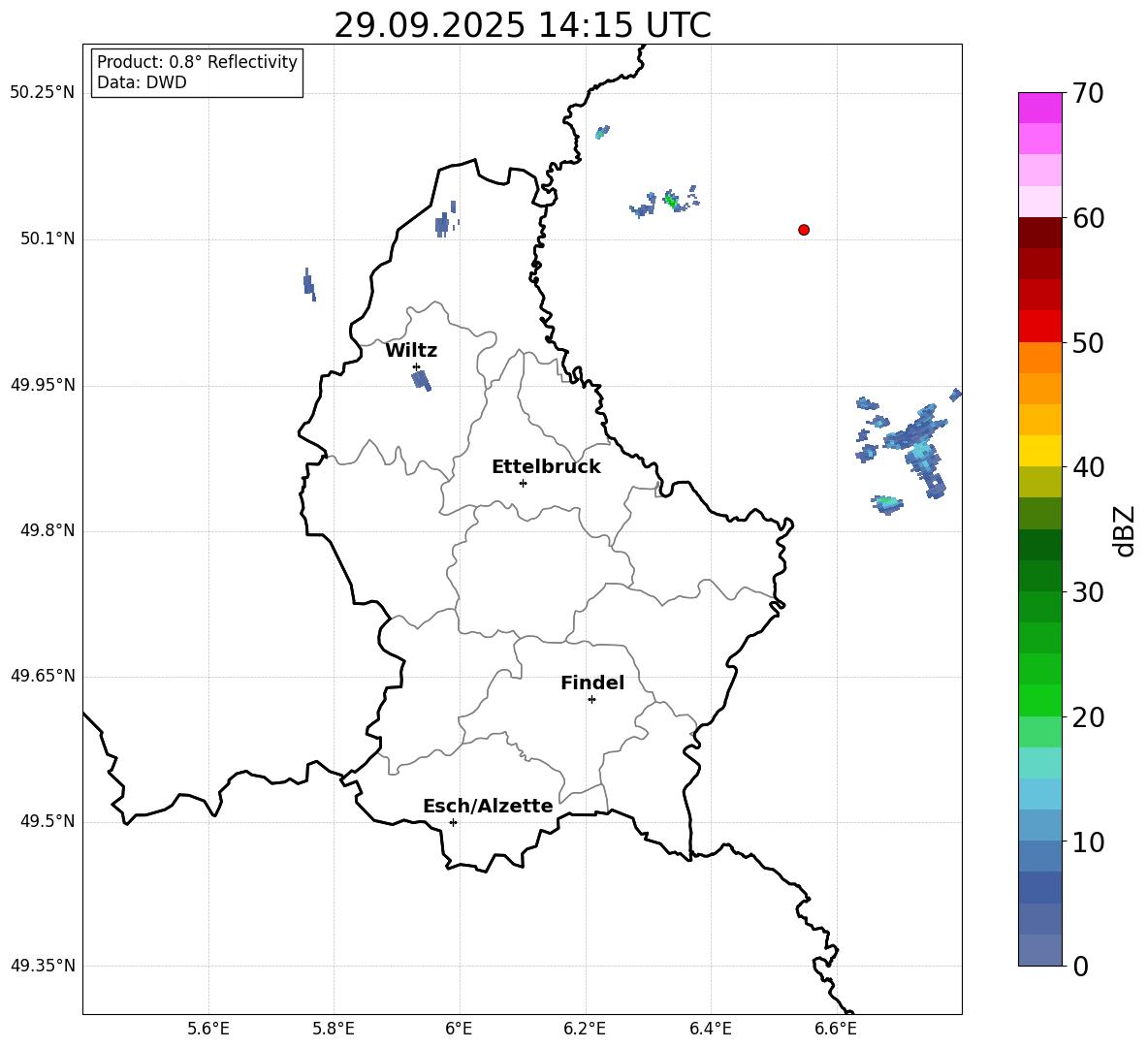Click the 20 tick on colorbar
This screenshot has height=1048, width=1148.
[1088, 717]
